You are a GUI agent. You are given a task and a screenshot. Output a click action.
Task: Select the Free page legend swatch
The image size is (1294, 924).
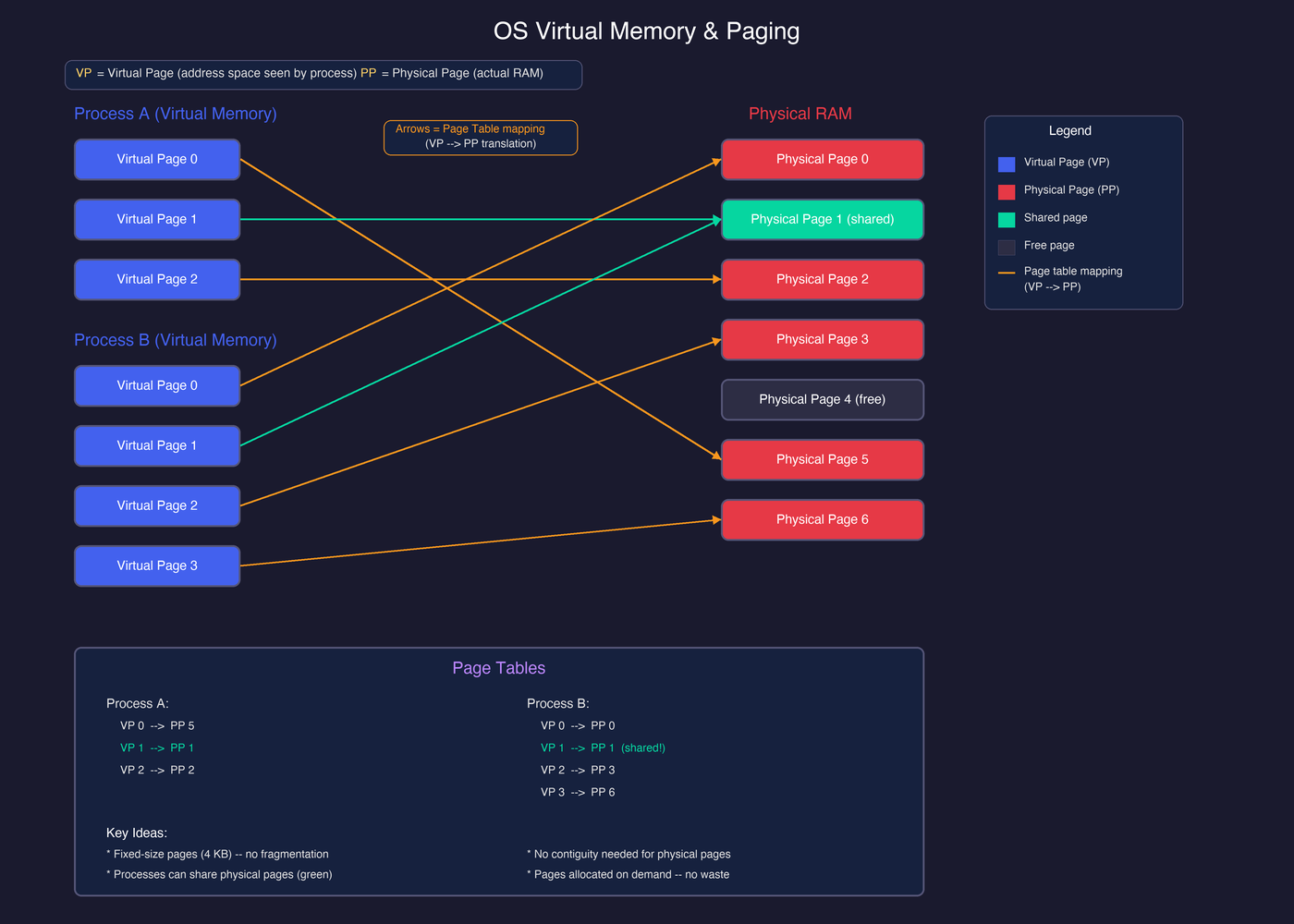pyautogui.click(x=1006, y=245)
